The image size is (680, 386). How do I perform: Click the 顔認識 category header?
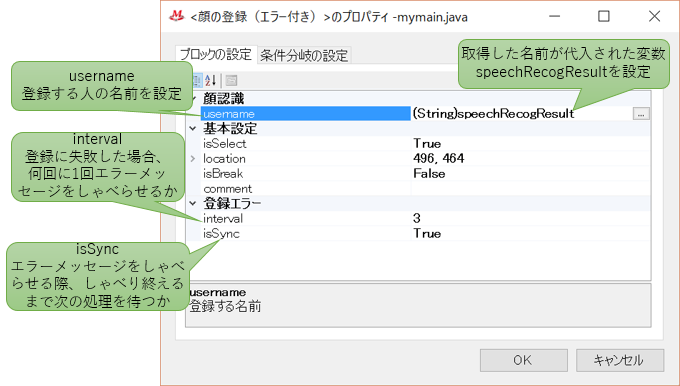click(x=224, y=99)
